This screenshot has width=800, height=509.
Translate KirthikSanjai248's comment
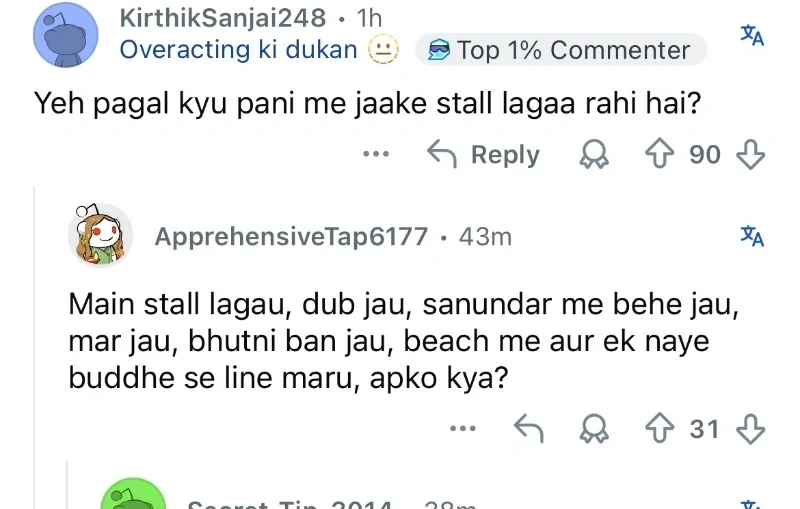click(x=752, y=34)
